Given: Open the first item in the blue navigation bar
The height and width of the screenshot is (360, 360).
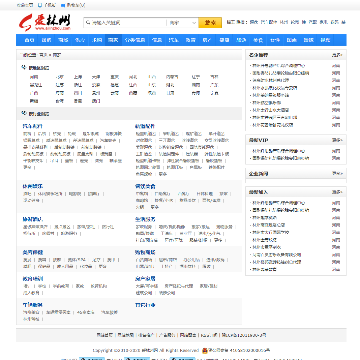Looking at the screenshot, I should click(x=29, y=40).
